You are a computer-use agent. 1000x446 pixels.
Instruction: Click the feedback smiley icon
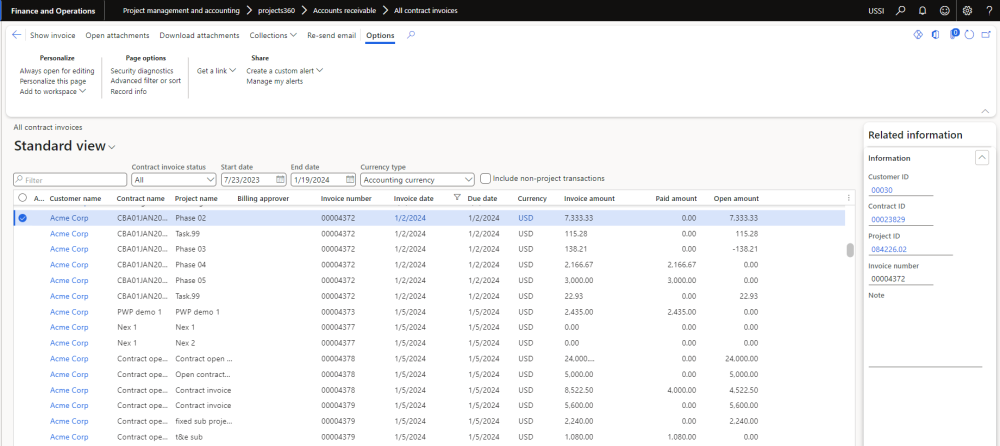click(944, 10)
